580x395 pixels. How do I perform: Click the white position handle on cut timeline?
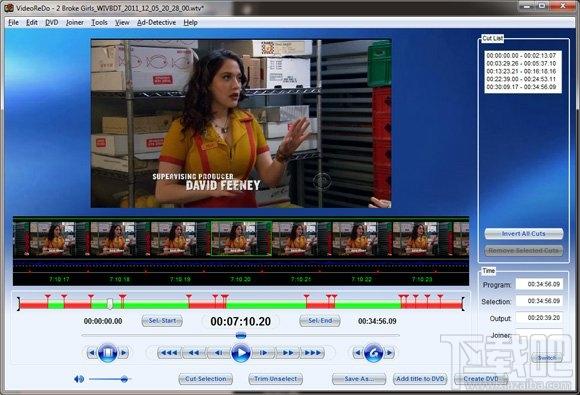point(110,304)
